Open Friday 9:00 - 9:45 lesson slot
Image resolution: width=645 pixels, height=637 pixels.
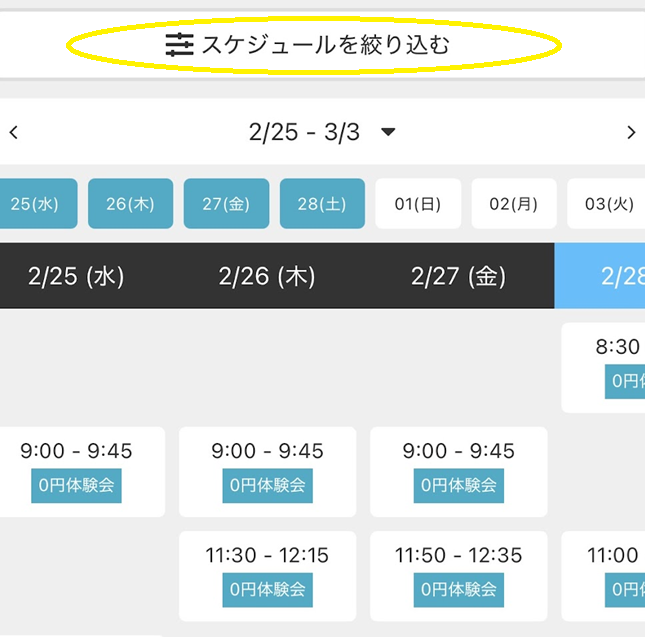(x=458, y=452)
